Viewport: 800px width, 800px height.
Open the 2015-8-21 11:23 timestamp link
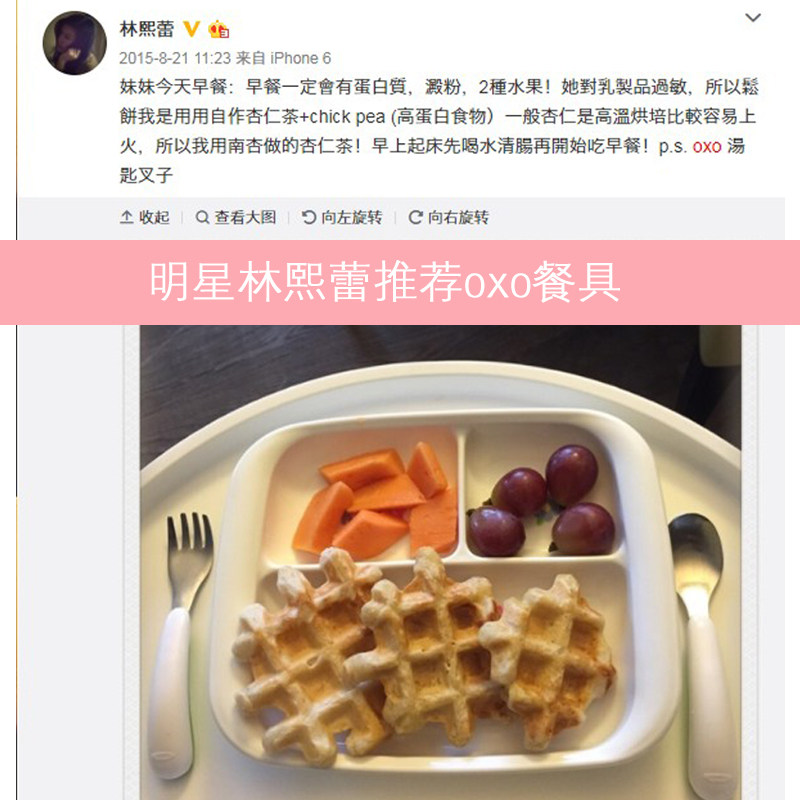(x=175, y=58)
